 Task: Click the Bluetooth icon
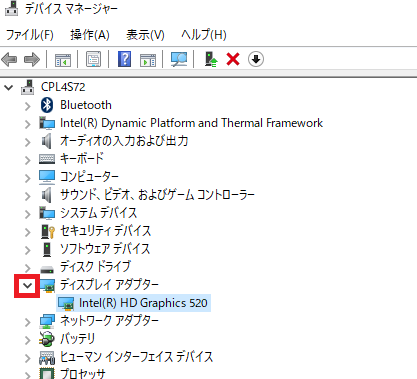click(47, 105)
